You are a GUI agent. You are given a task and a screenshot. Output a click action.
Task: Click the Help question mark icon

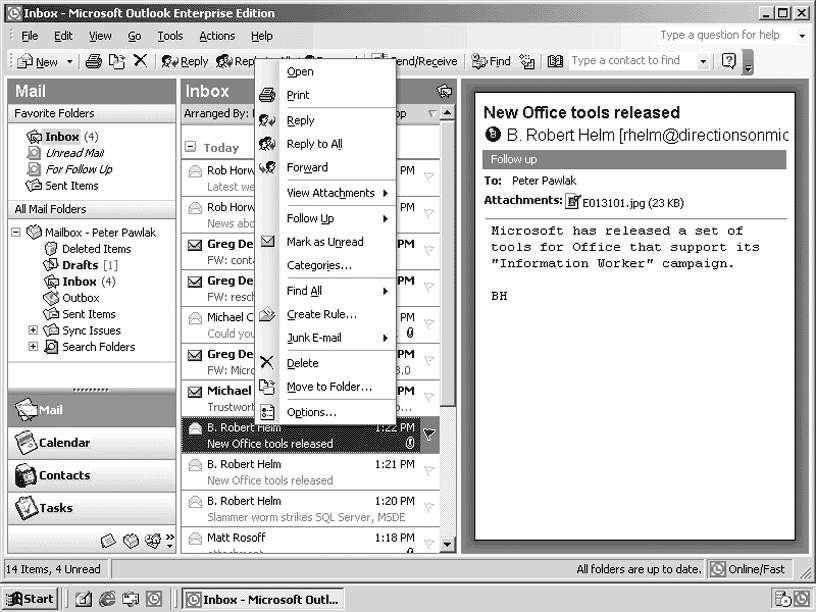729,61
